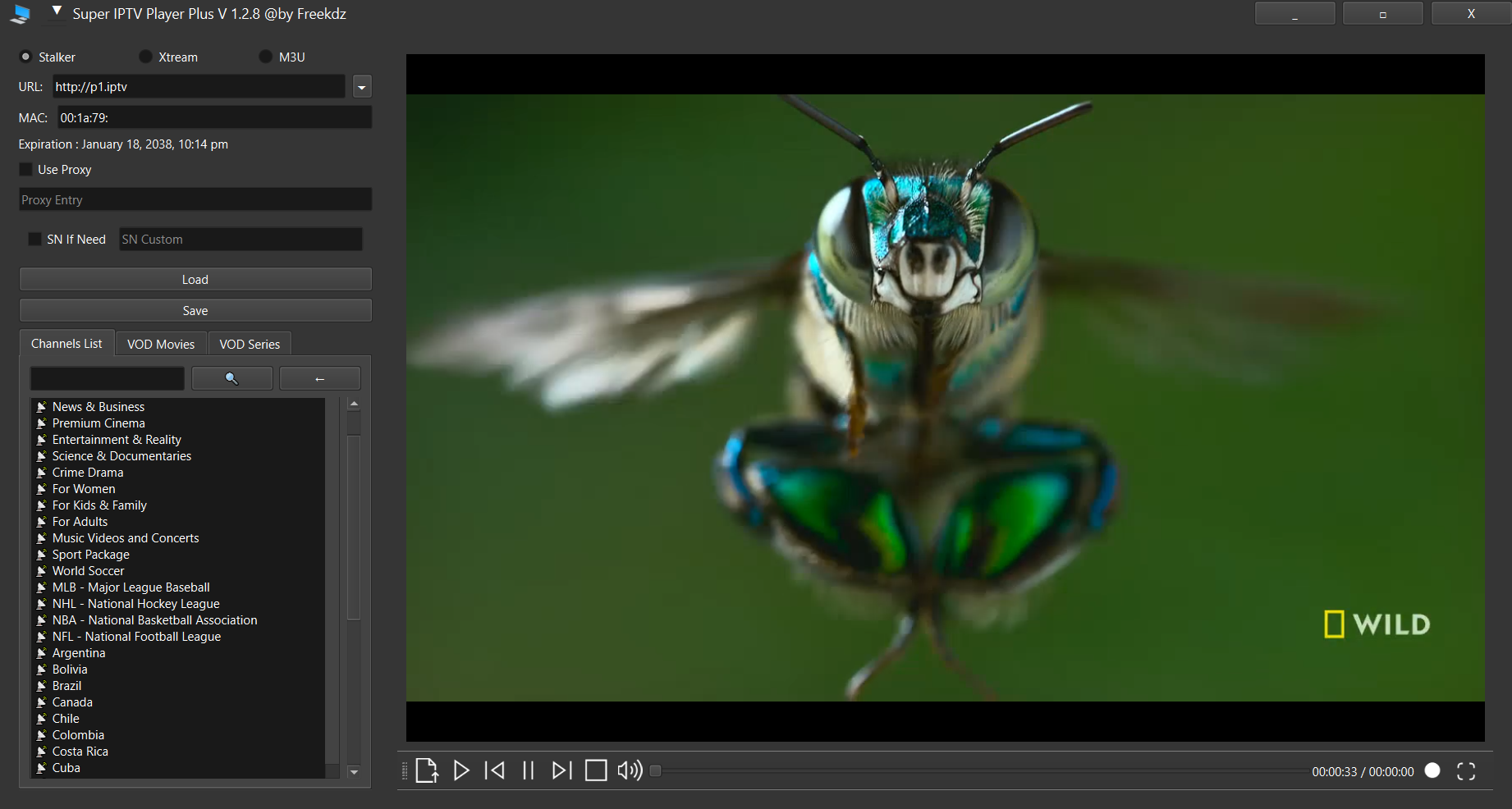The height and width of the screenshot is (809, 1512).
Task: Pause the video playback
Action: (529, 770)
